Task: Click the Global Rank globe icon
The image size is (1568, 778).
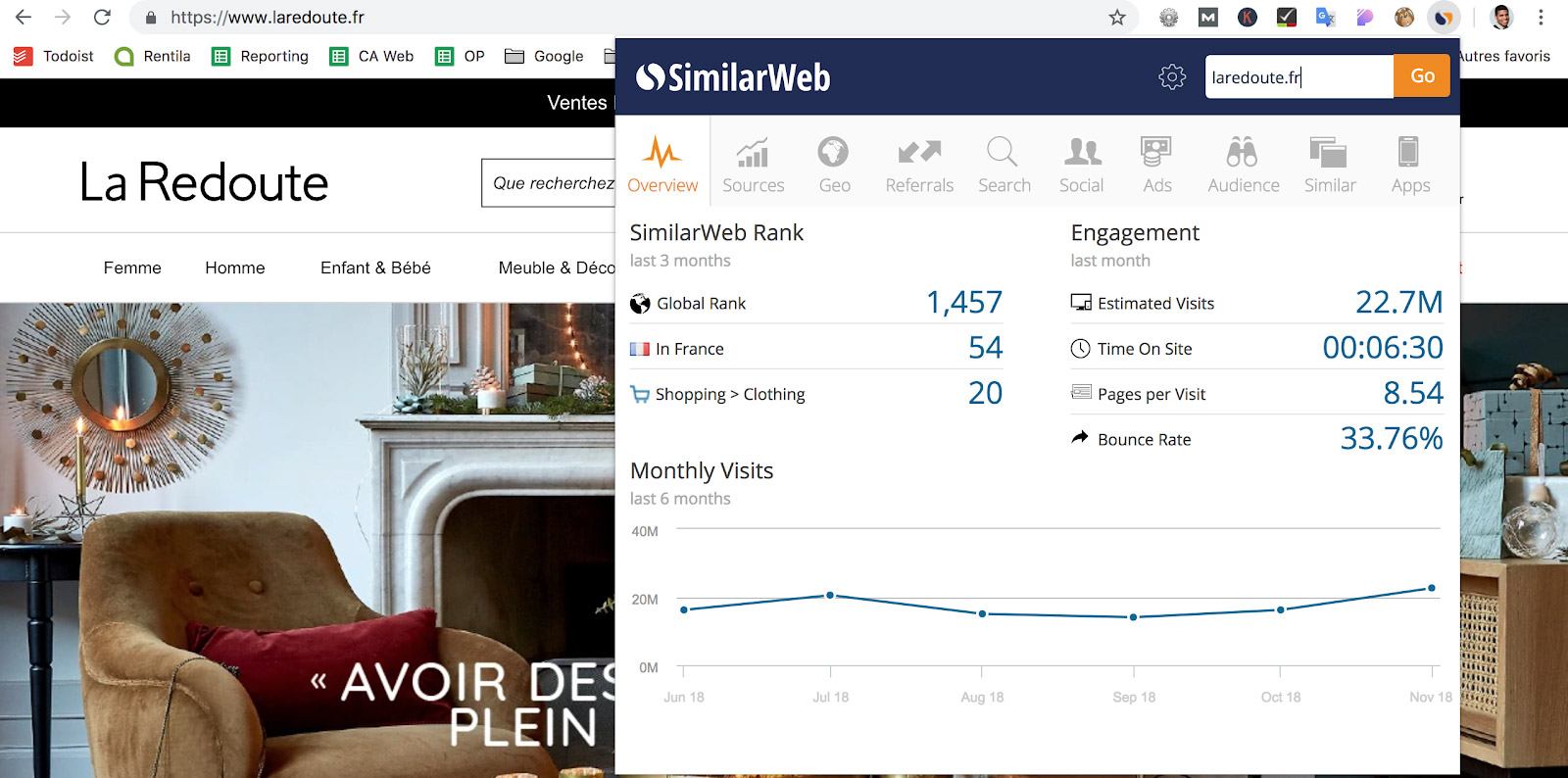Action: coord(640,304)
